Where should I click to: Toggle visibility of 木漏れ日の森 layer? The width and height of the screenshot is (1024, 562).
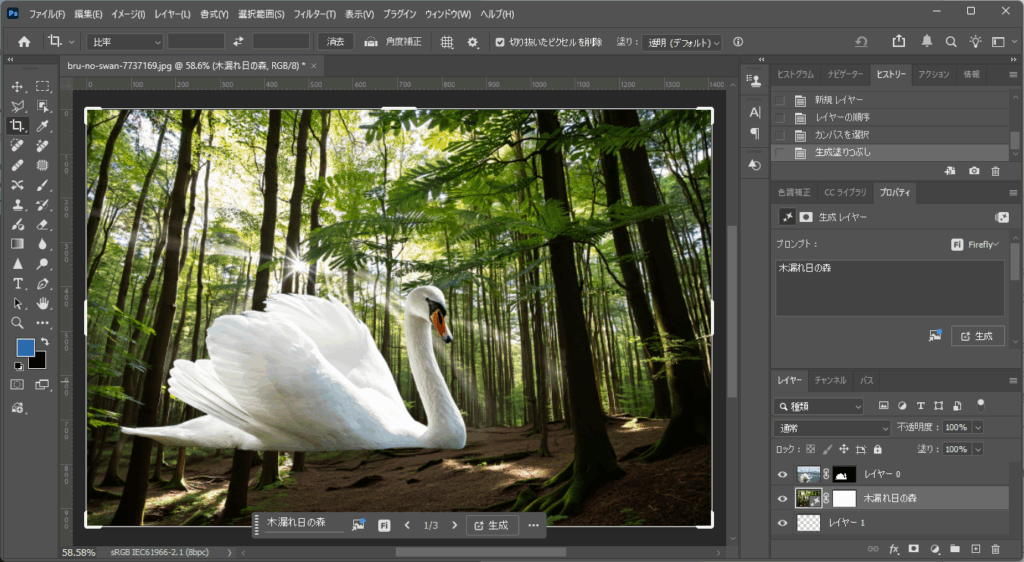(x=782, y=498)
